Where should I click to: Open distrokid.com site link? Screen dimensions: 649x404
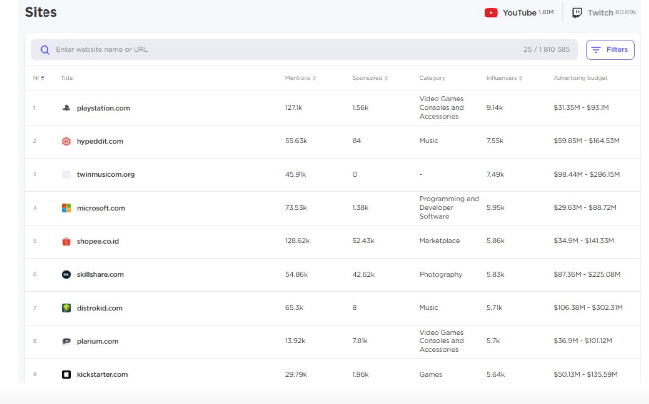[x=99, y=308]
